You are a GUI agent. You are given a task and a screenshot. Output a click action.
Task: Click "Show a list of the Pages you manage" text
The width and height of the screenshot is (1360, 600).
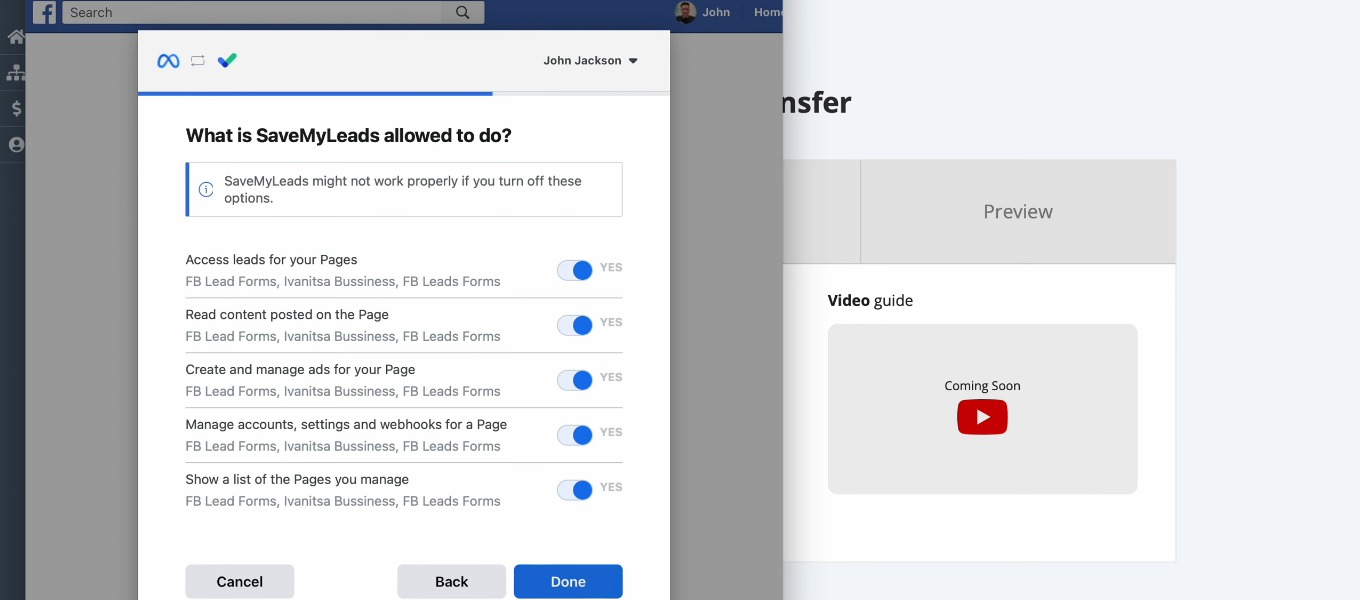[297, 480]
